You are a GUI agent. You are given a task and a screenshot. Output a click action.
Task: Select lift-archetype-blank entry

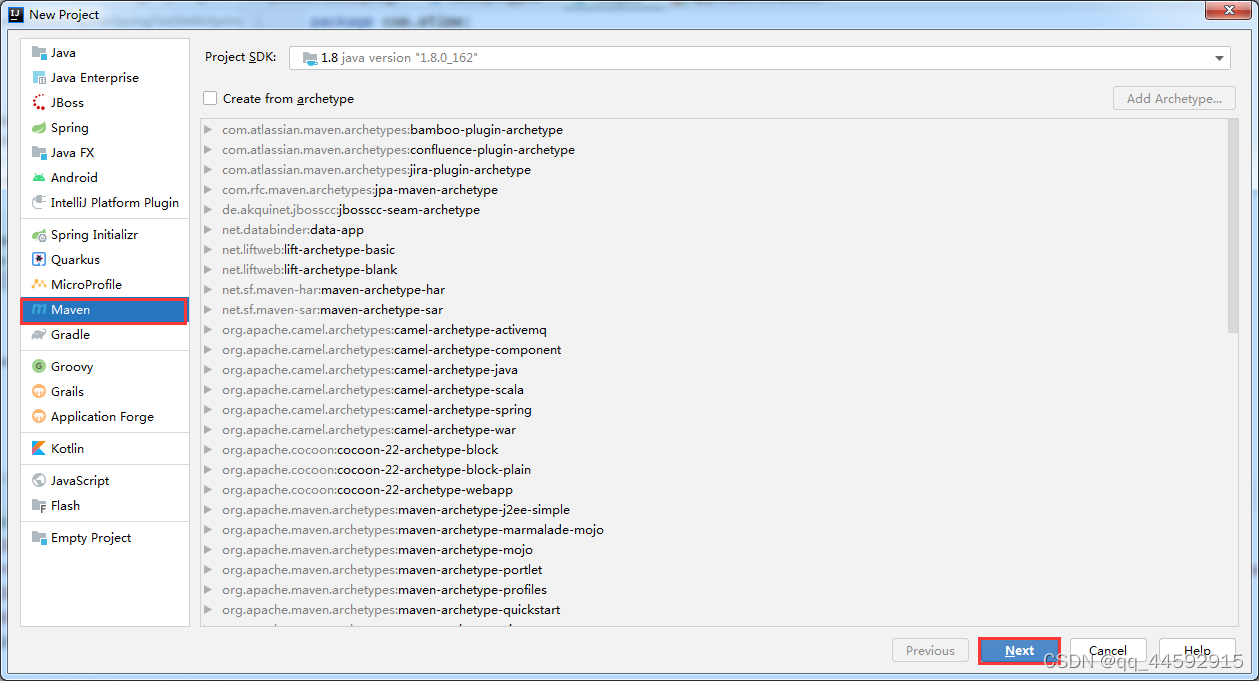(x=310, y=270)
